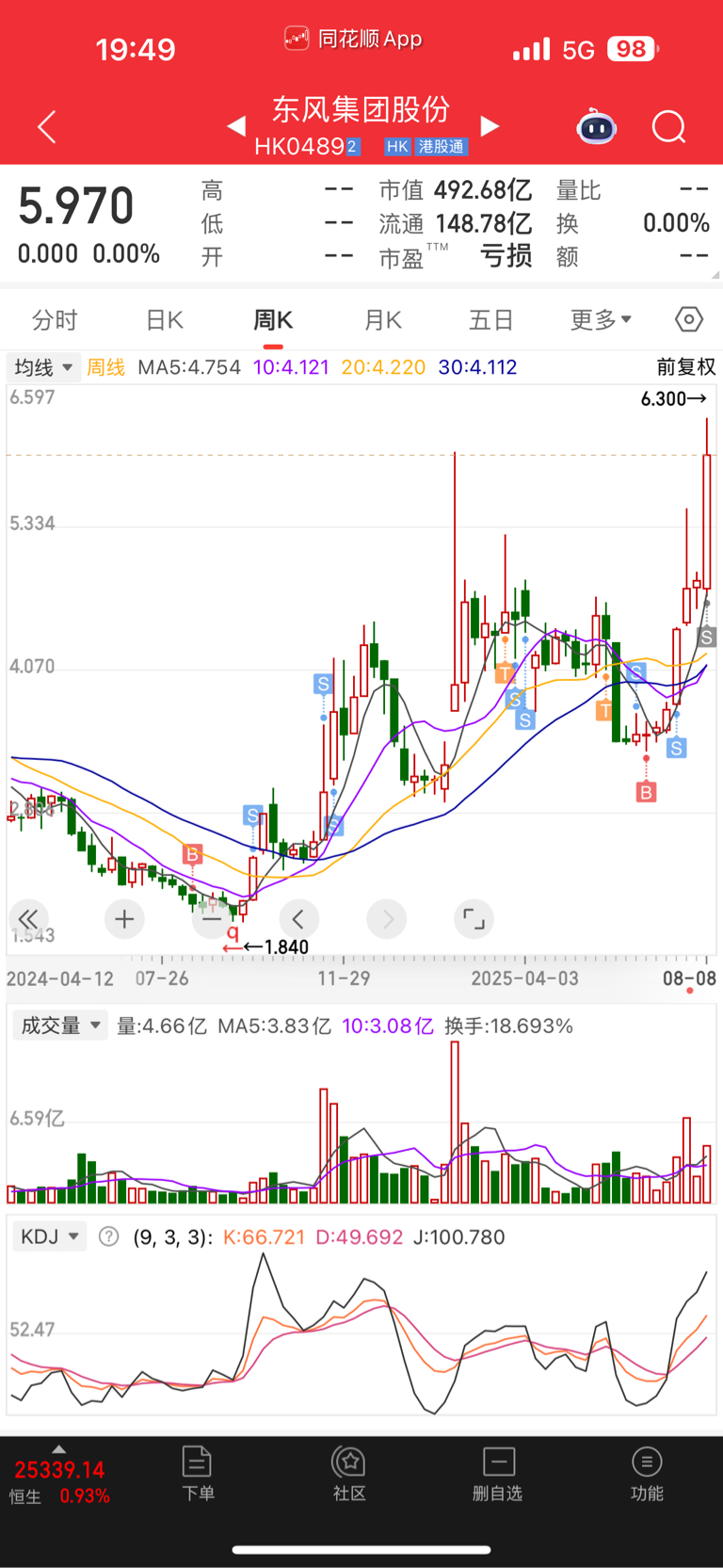This screenshot has width=723, height=1568.
Task: Open stock search magnifier
Action: coord(669,126)
